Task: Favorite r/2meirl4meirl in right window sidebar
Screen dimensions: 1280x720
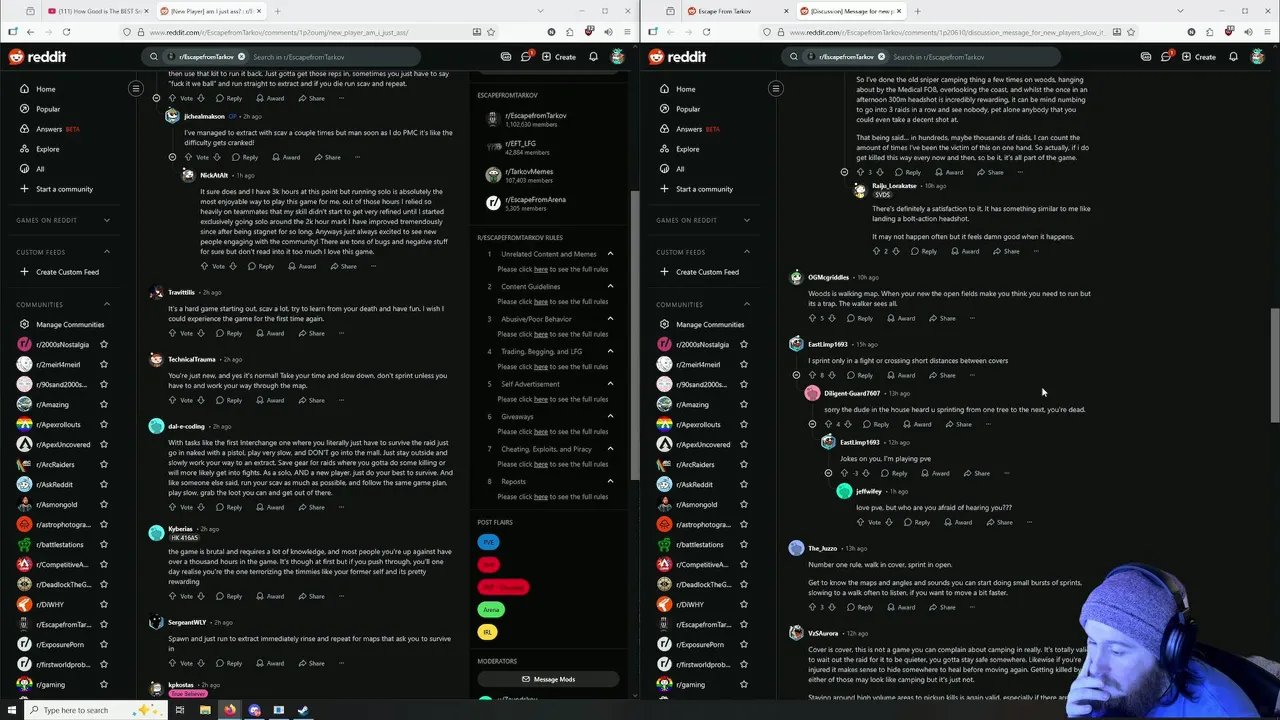Action: click(x=743, y=364)
